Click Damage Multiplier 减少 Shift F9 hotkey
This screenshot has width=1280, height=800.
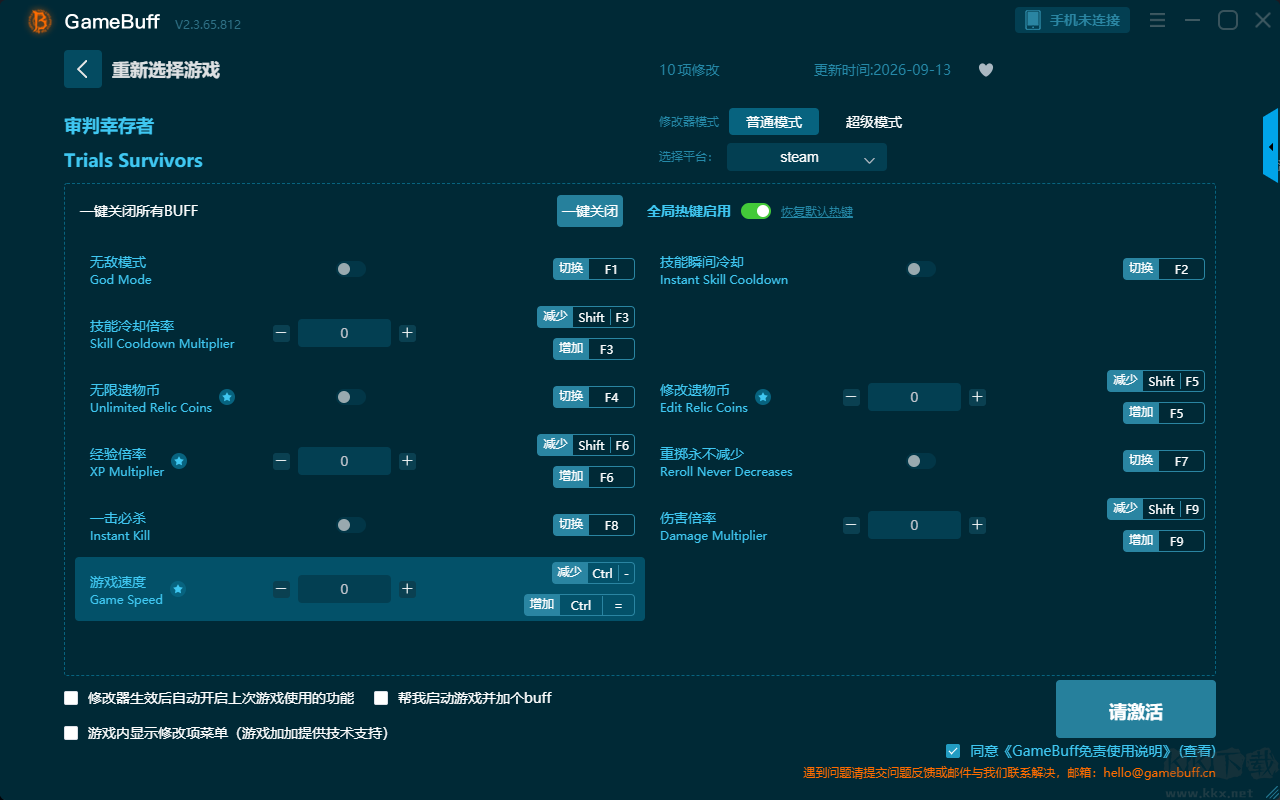tap(1156, 509)
